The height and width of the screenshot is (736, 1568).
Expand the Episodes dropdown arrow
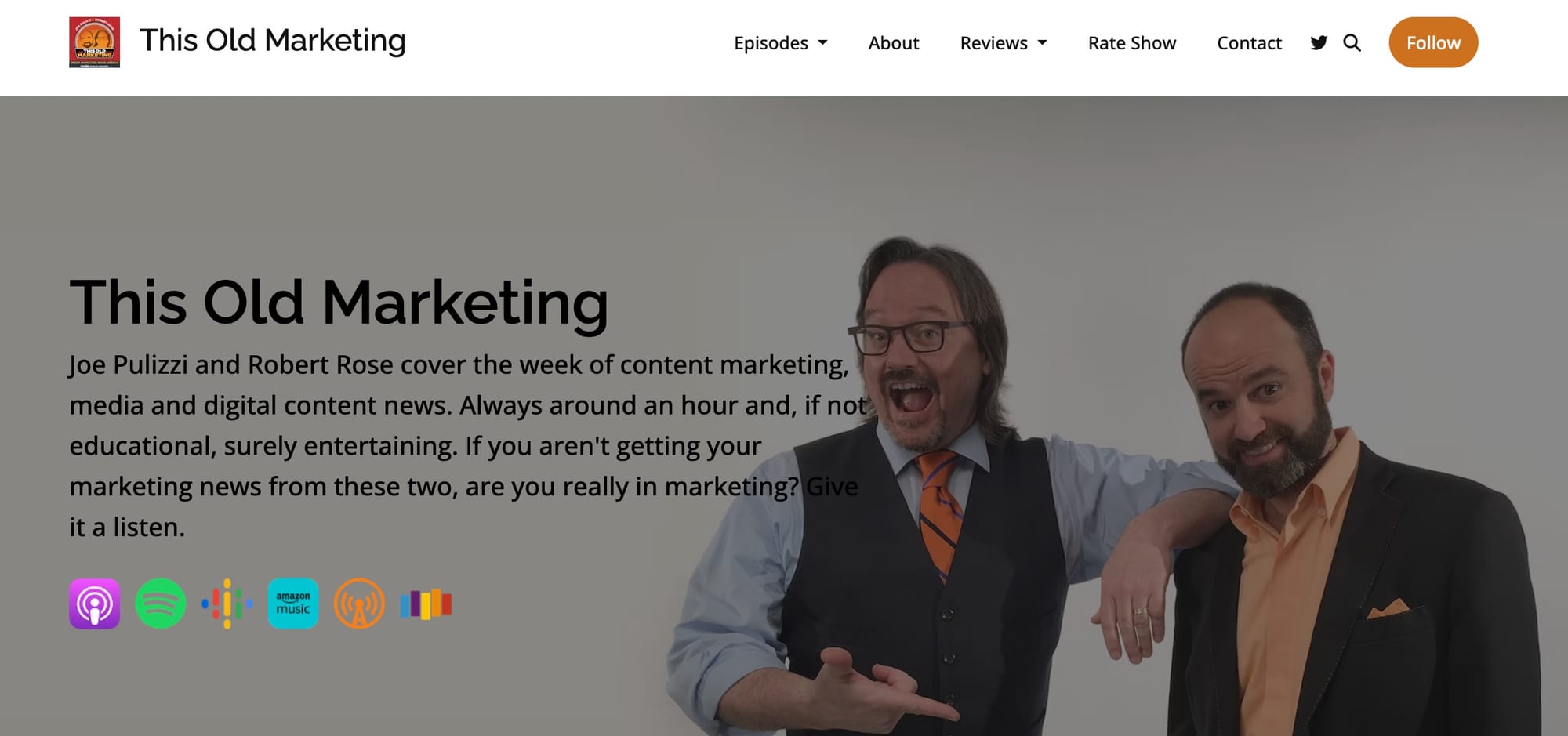tap(822, 43)
